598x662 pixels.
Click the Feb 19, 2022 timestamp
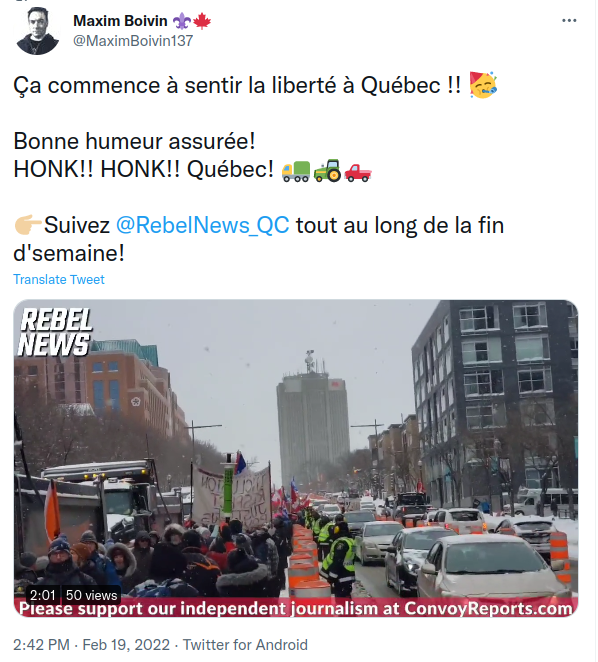pos(126,645)
